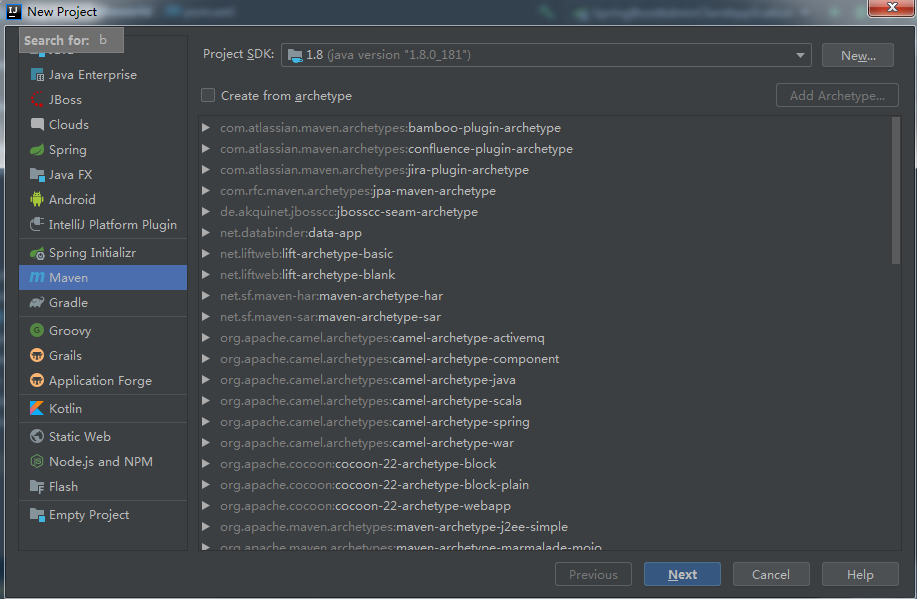Viewport: 917px width, 599px height.
Task: Click the Empty Project icon
Action: tap(37, 515)
